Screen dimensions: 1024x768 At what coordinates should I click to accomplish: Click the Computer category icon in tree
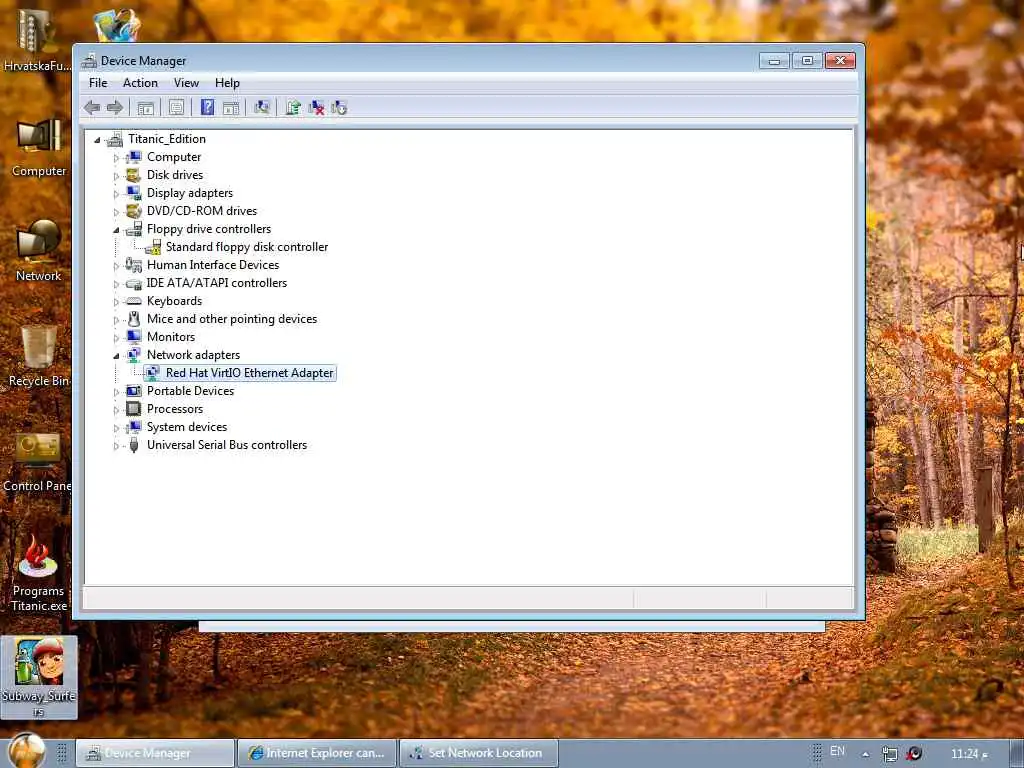(134, 157)
